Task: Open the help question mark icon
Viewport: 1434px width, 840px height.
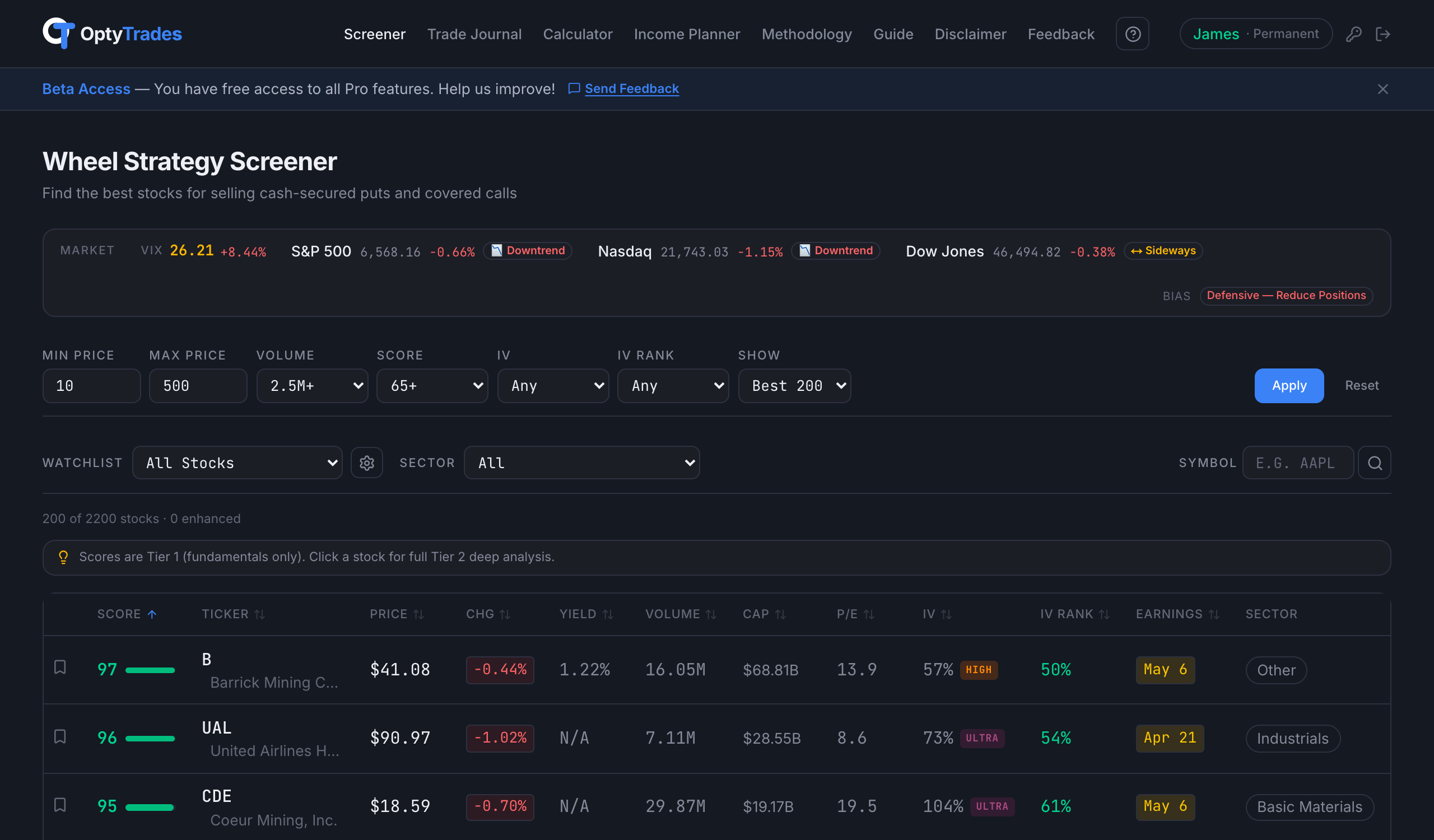Action: pyautogui.click(x=1133, y=34)
